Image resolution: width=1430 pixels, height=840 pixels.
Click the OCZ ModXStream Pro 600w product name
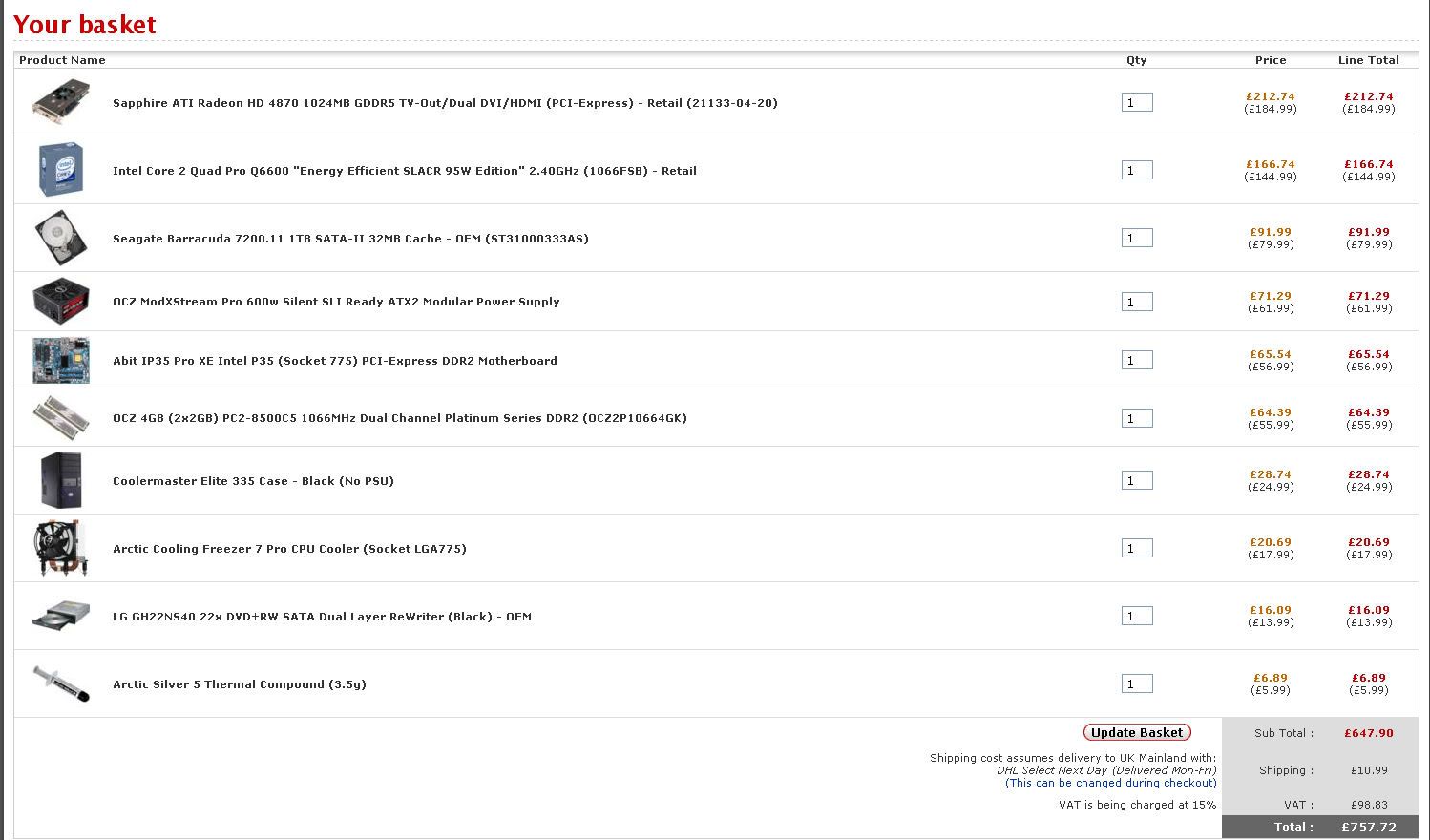click(x=336, y=302)
